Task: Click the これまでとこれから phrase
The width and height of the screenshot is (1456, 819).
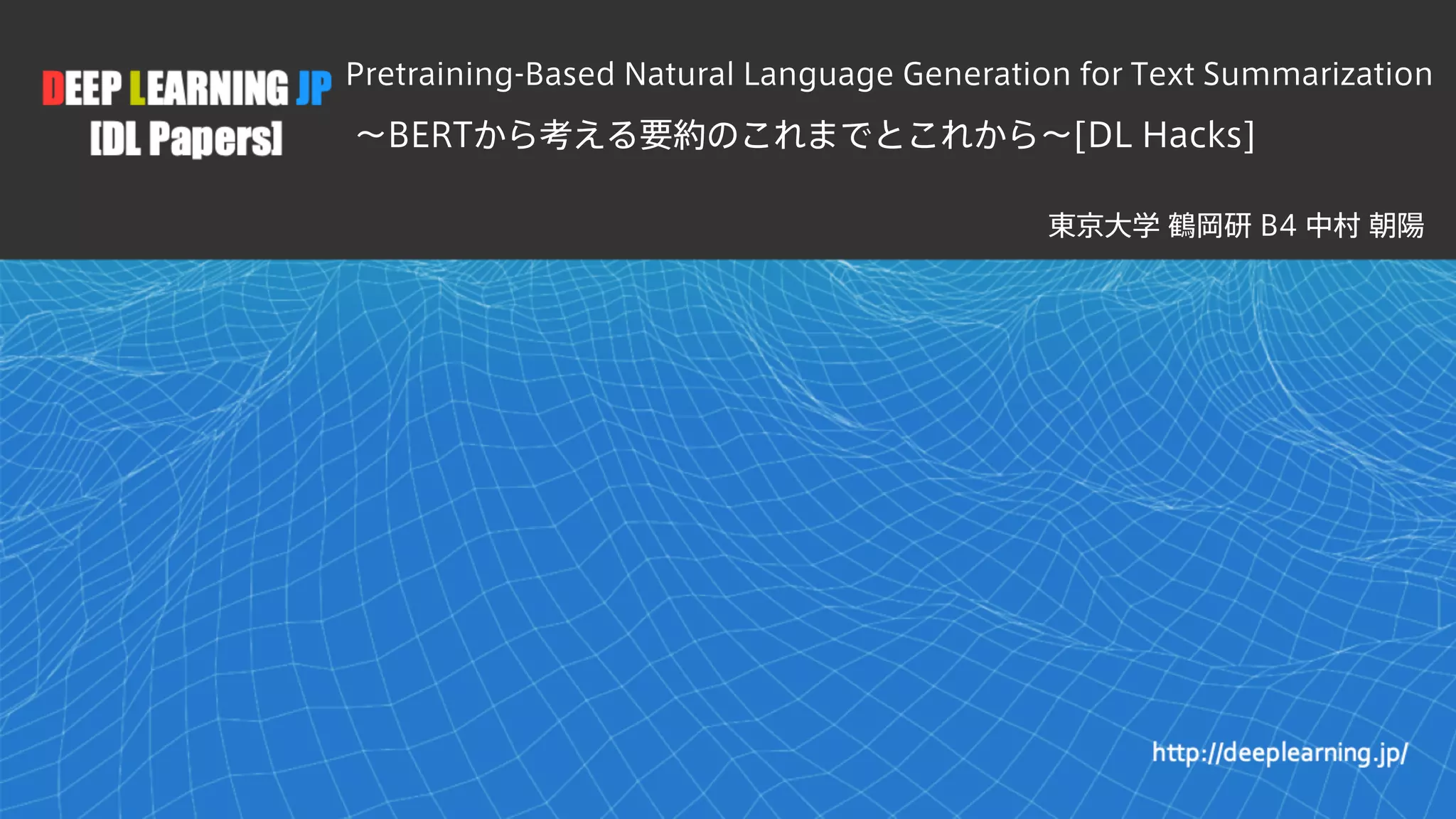Action: coord(889,135)
